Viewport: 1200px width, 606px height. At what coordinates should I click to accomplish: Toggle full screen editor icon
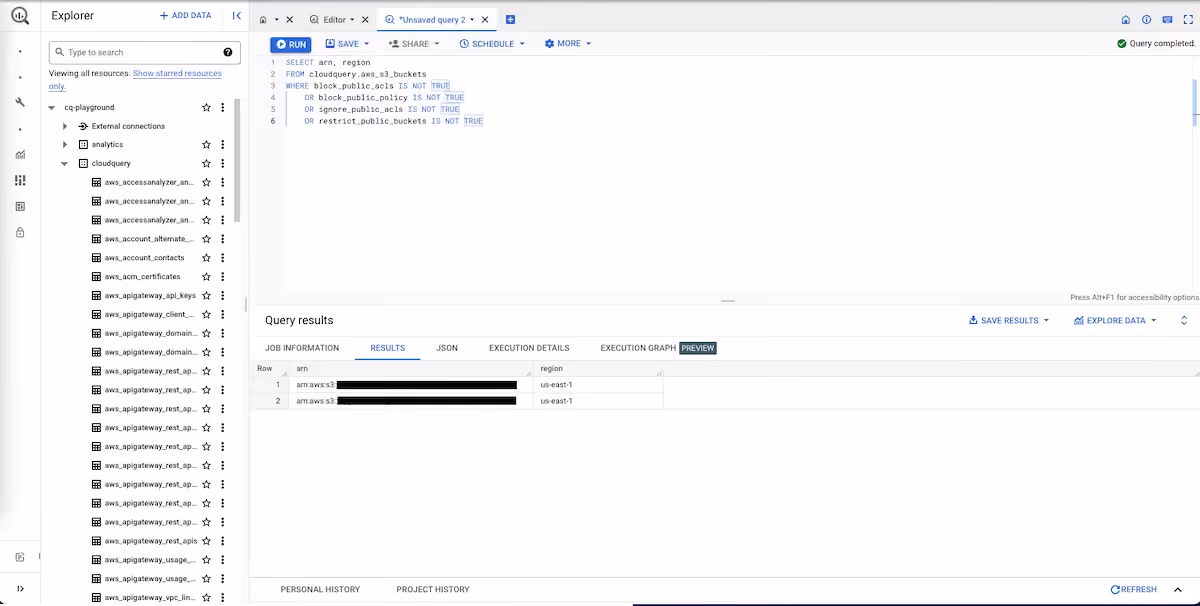(1188, 19)
